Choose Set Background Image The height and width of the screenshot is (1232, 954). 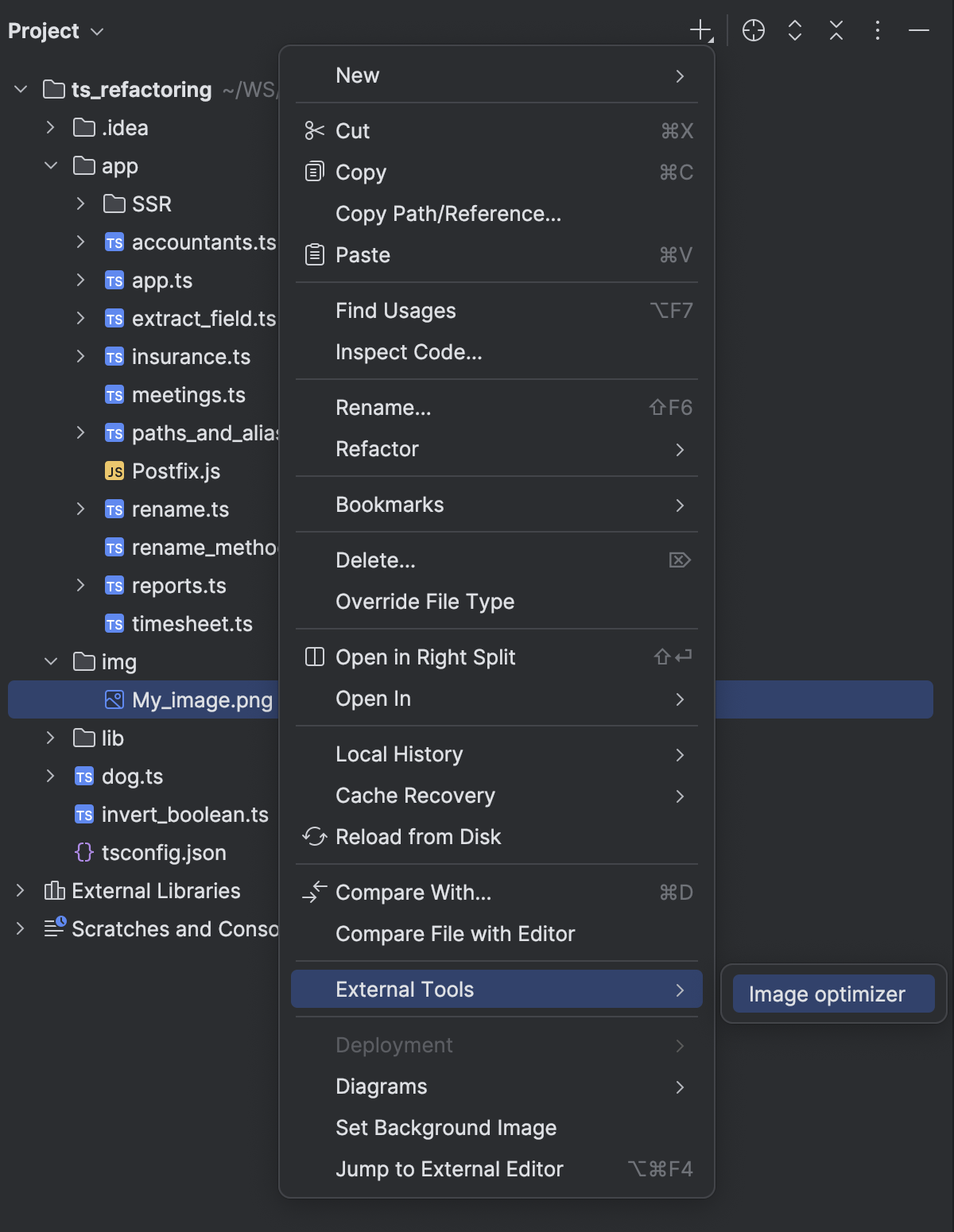tap(446, 1127)
